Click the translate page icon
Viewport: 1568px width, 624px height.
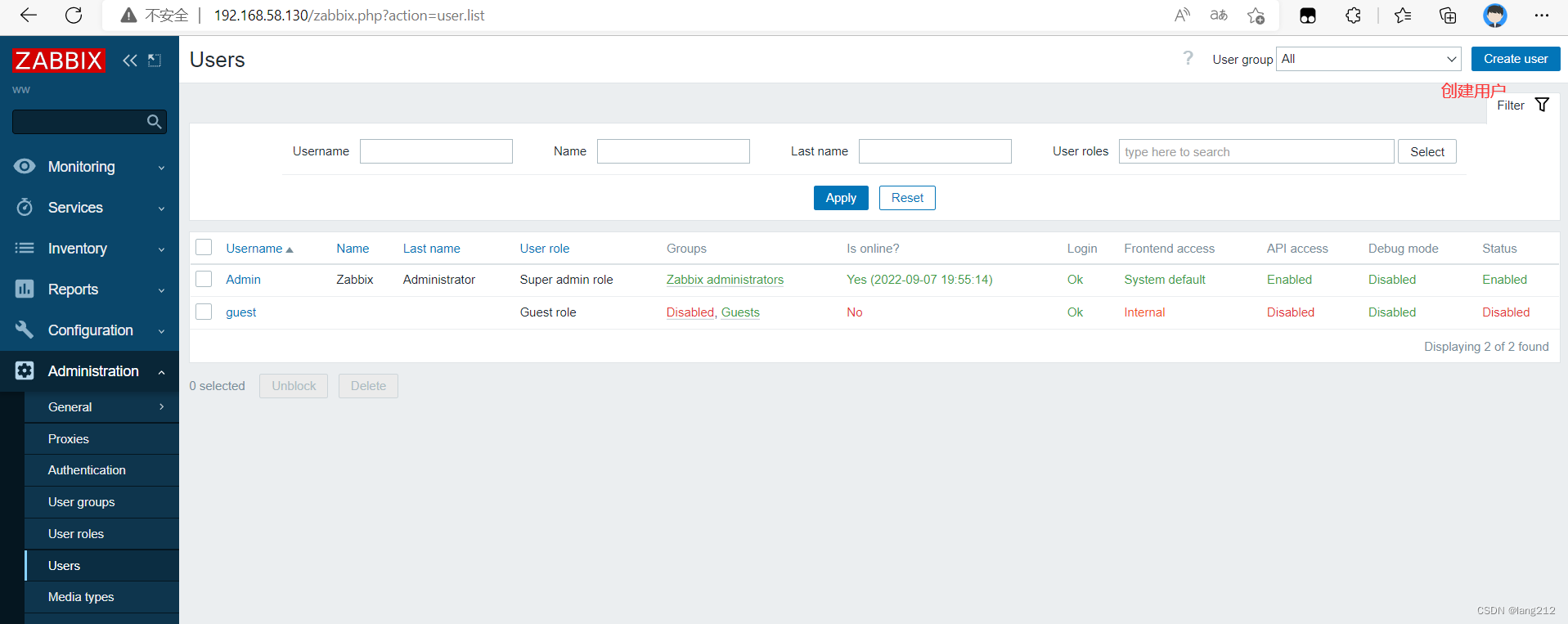click(1219, 16)
